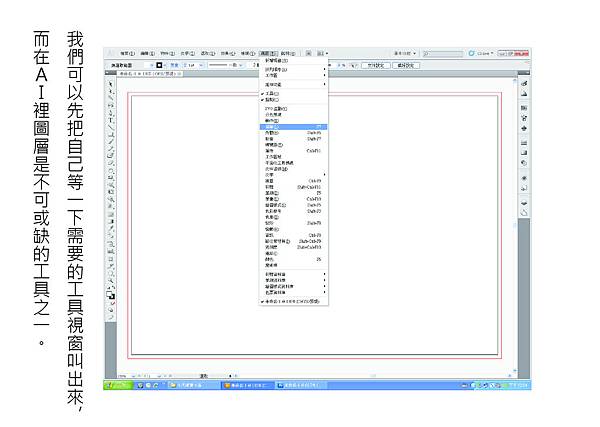Expand the 延伸功能 (Extensions) submenu
The width and height of the screenshot is (600, 427).
pyautogui.click(x=293, y=85)
